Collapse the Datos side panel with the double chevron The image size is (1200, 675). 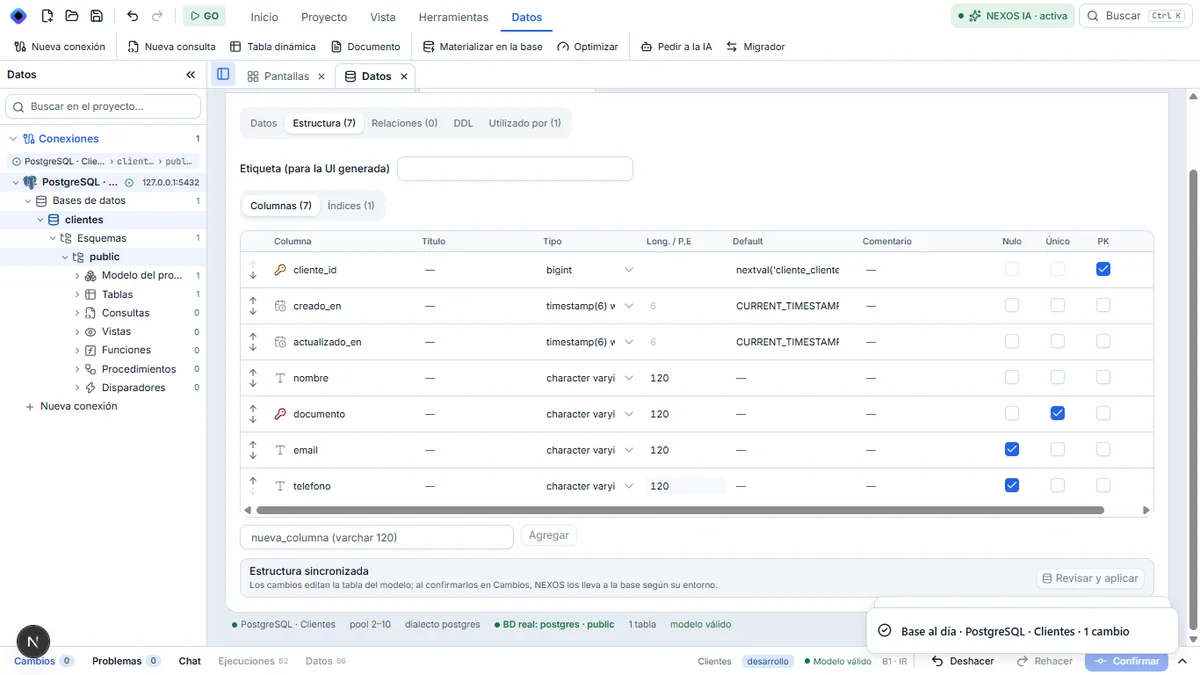191,75
